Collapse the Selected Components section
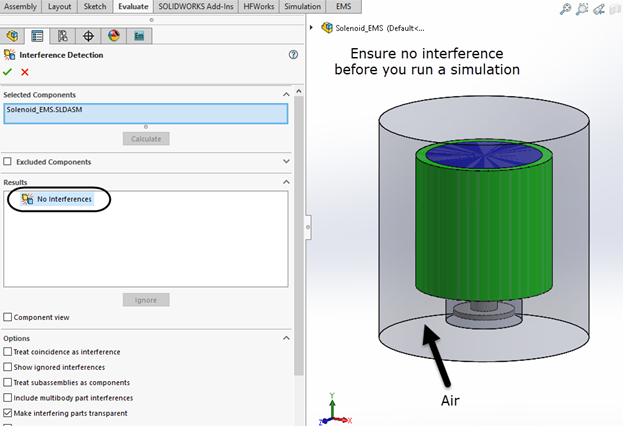Viewport: 624px width, 433px height. tap(287, 94)
